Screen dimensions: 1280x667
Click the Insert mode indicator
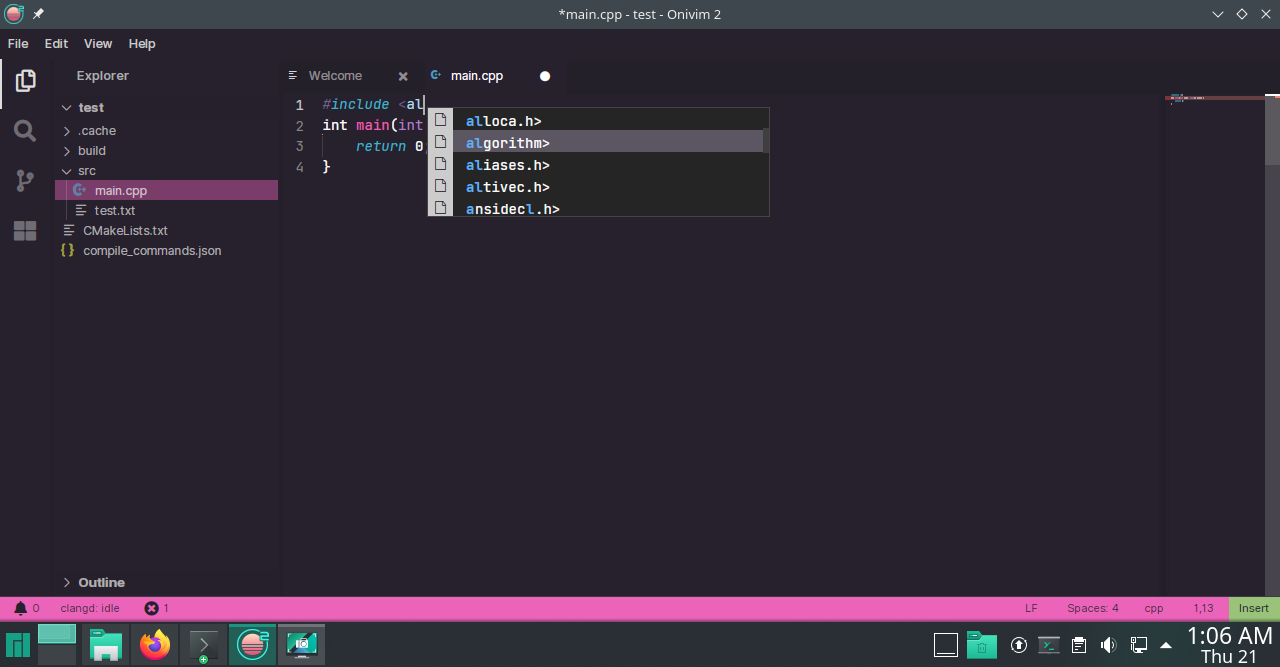point(1253,607)
